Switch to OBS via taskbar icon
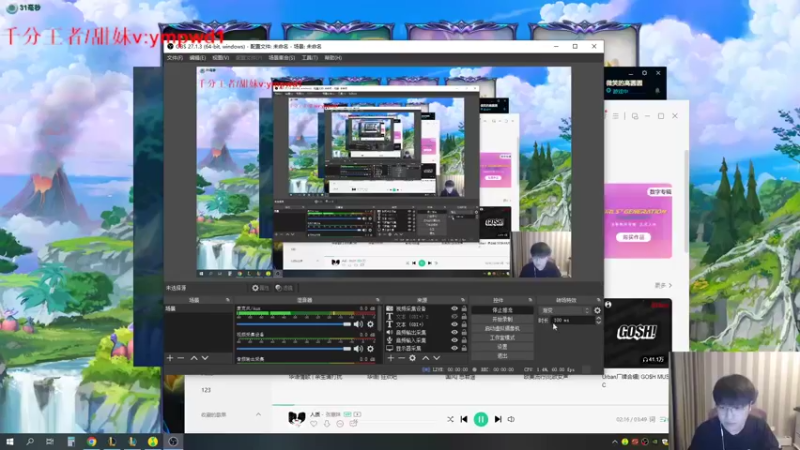The width and height of the screenshot is (800, 450). coord(173,442)
